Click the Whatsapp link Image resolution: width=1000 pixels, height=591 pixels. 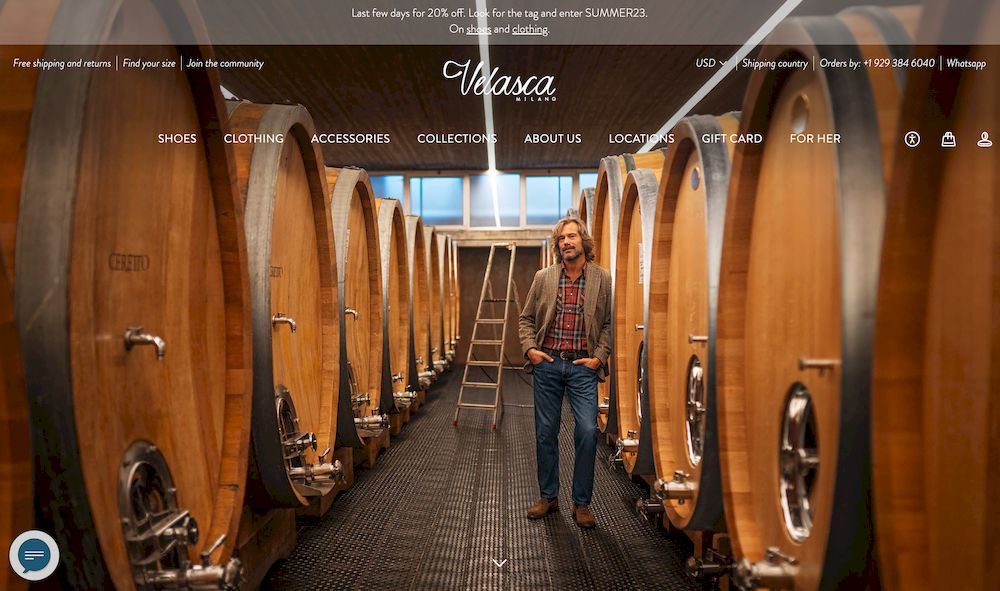click(x=966, y=63)
